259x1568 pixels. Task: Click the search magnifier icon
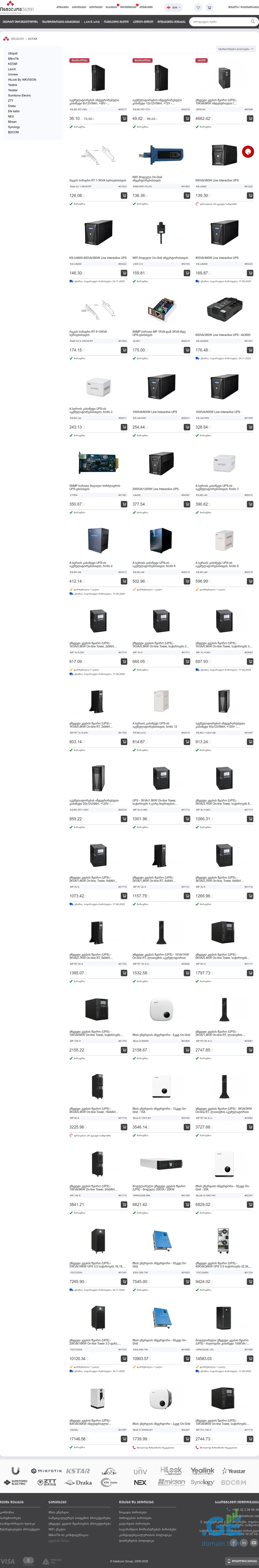[x=252, y=21]
